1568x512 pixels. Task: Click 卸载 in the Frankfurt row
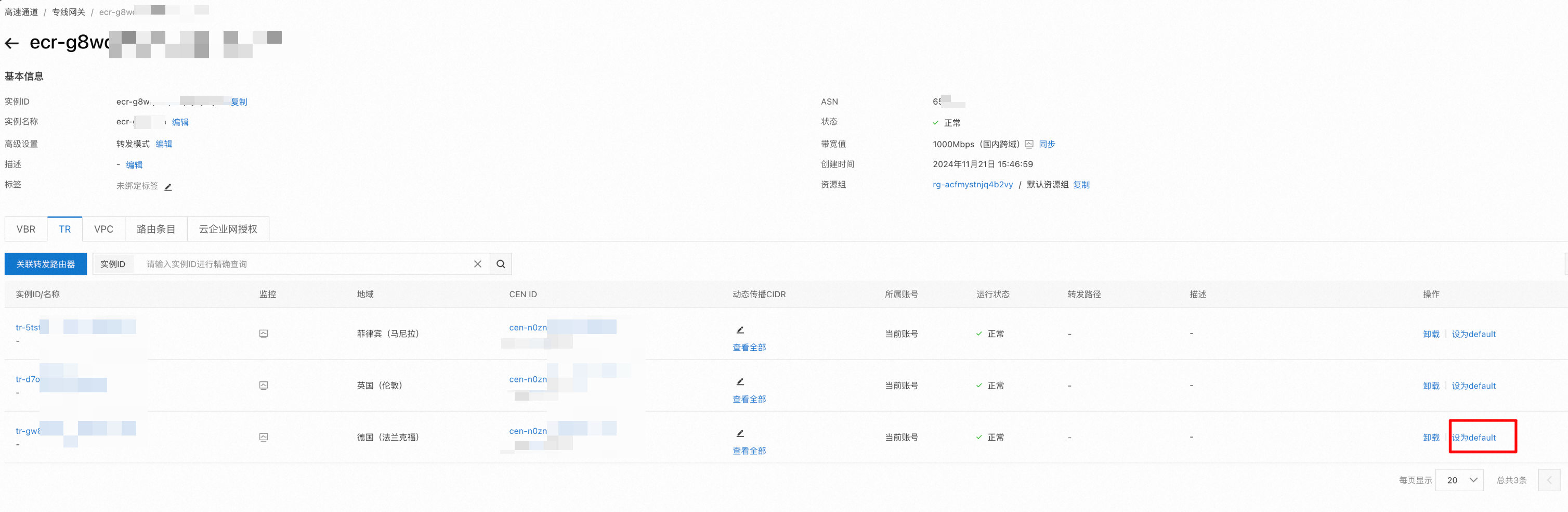[1431, 438]
